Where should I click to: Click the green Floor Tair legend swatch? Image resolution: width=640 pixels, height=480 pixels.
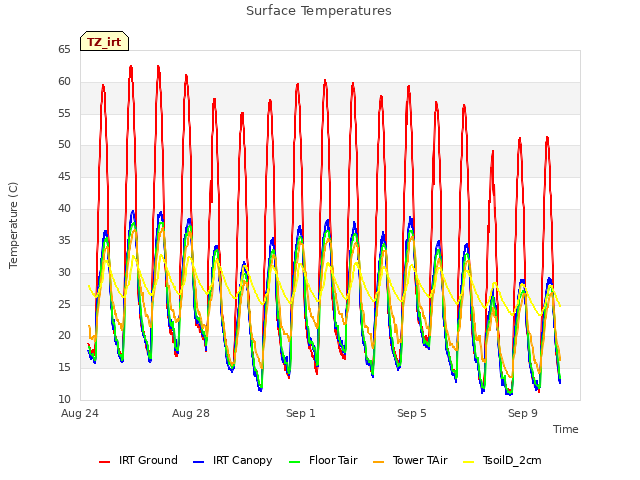tap(294, 462)
